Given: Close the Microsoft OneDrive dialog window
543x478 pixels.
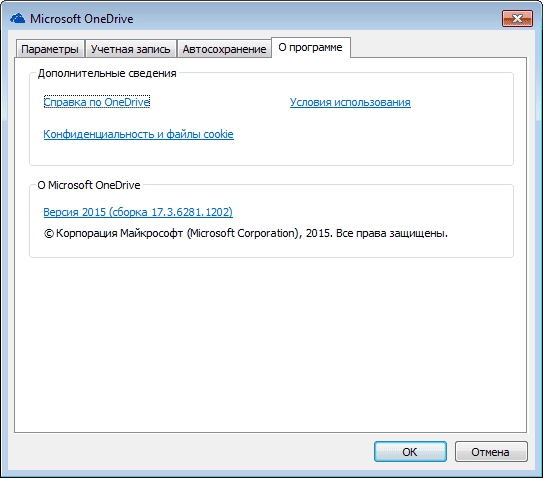Looking at the screenshot, I should pos(517,18).
